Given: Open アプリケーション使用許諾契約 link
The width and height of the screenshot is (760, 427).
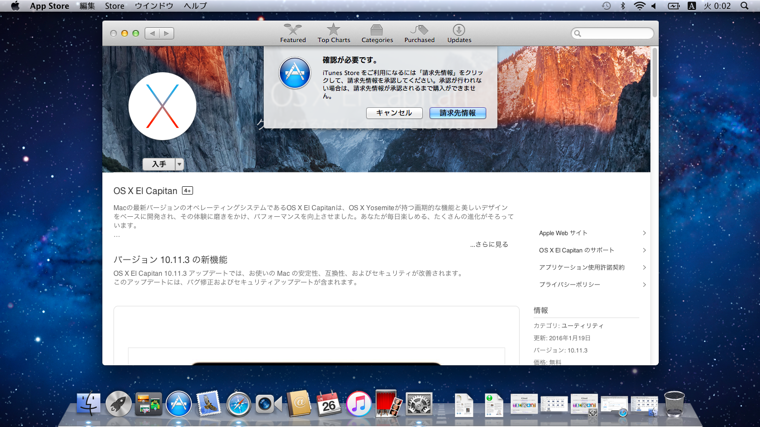Looking at the screenshot, I should (582, 268).
